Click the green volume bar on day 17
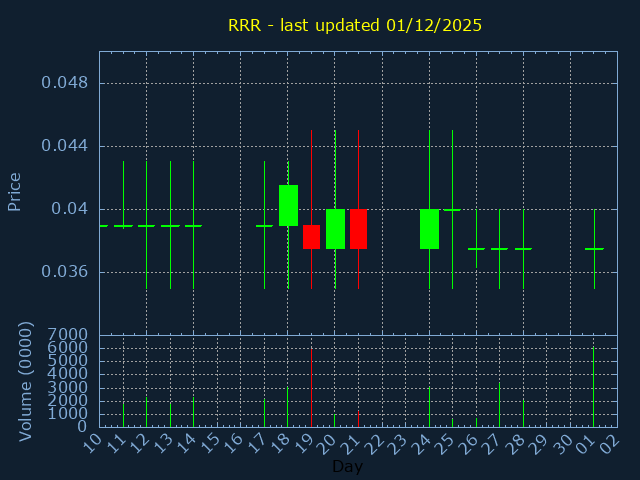The width and height of the screenshot is (640, 480). tap(264, 413)
